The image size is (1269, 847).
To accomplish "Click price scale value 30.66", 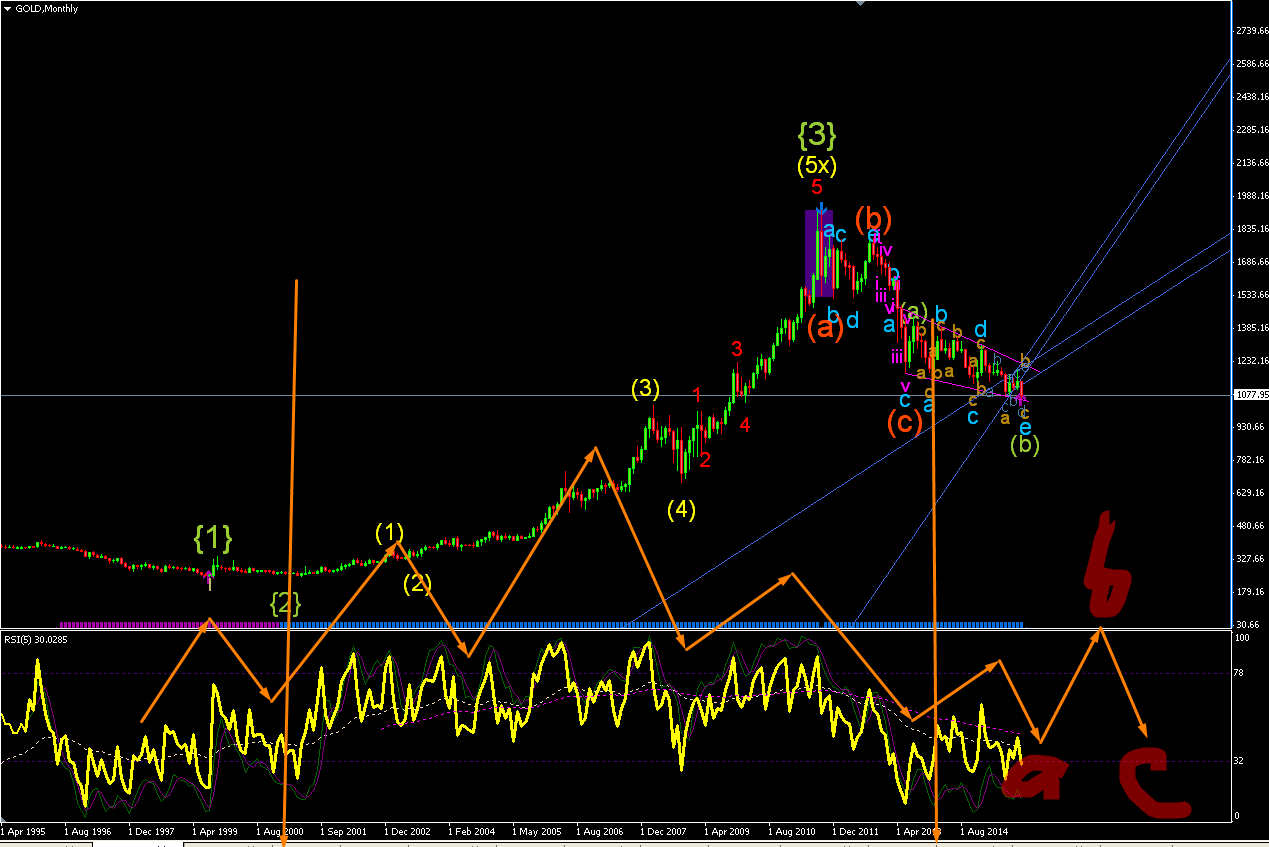I will (x=1247, y=624).
